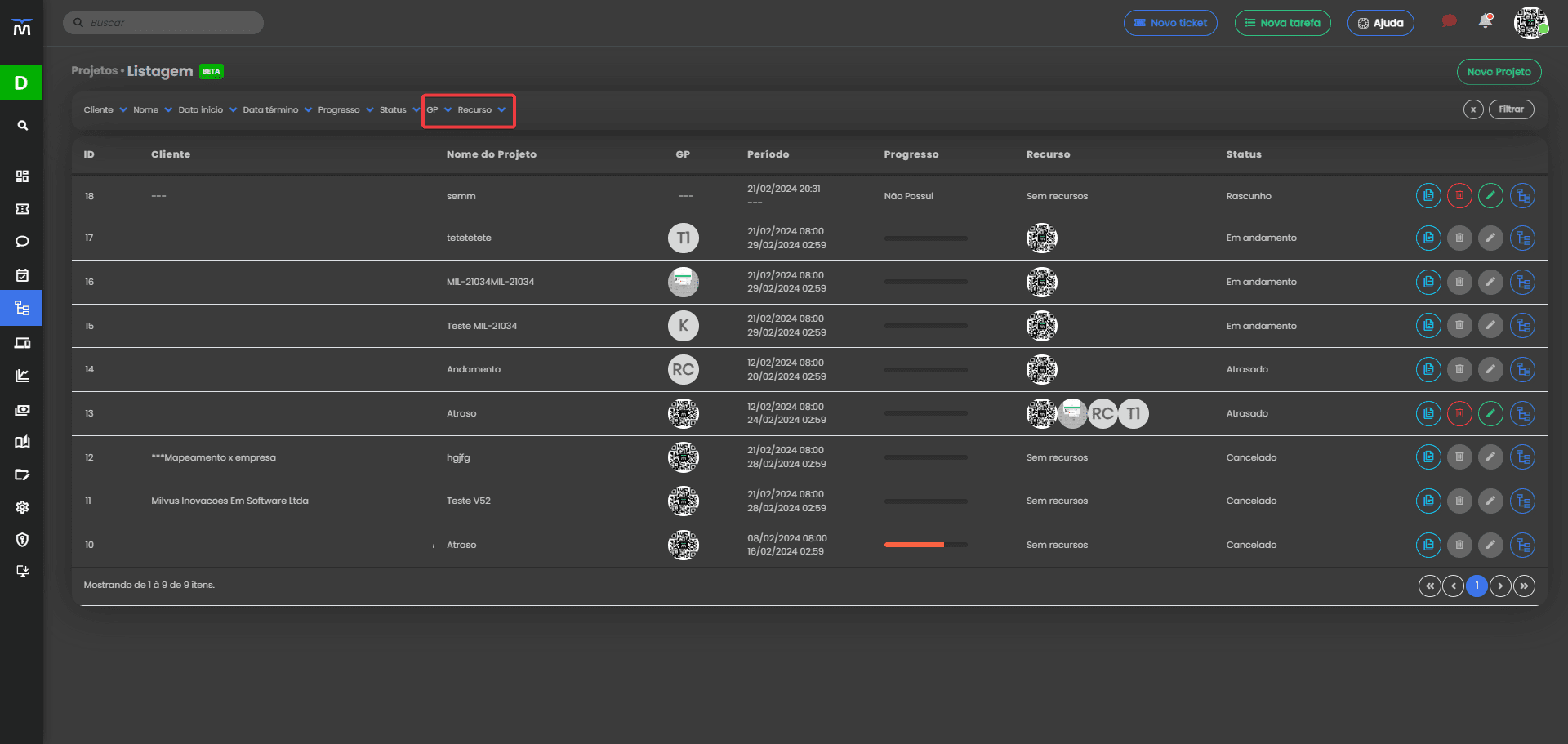The width and height of the screenshot is (1568, 744).
Task: Click the progress bar of project Teste V52
Action: pyautogui.click(x=925, y=501)
